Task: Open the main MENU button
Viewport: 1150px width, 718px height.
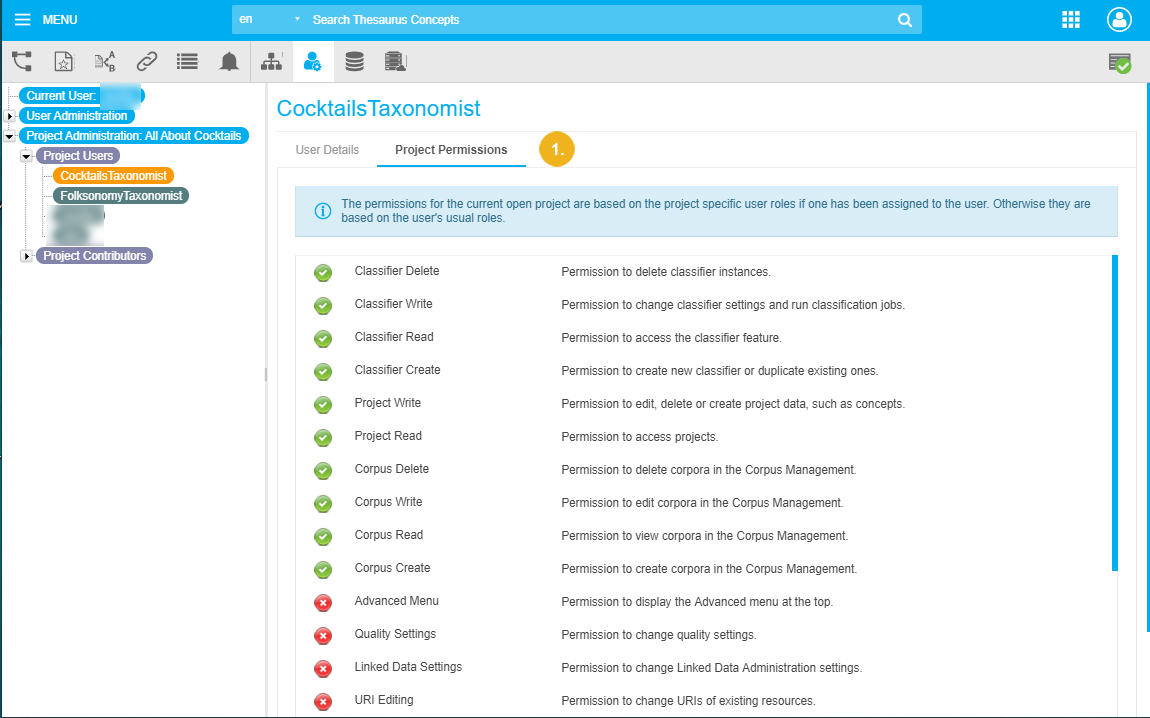Action: 45,20
